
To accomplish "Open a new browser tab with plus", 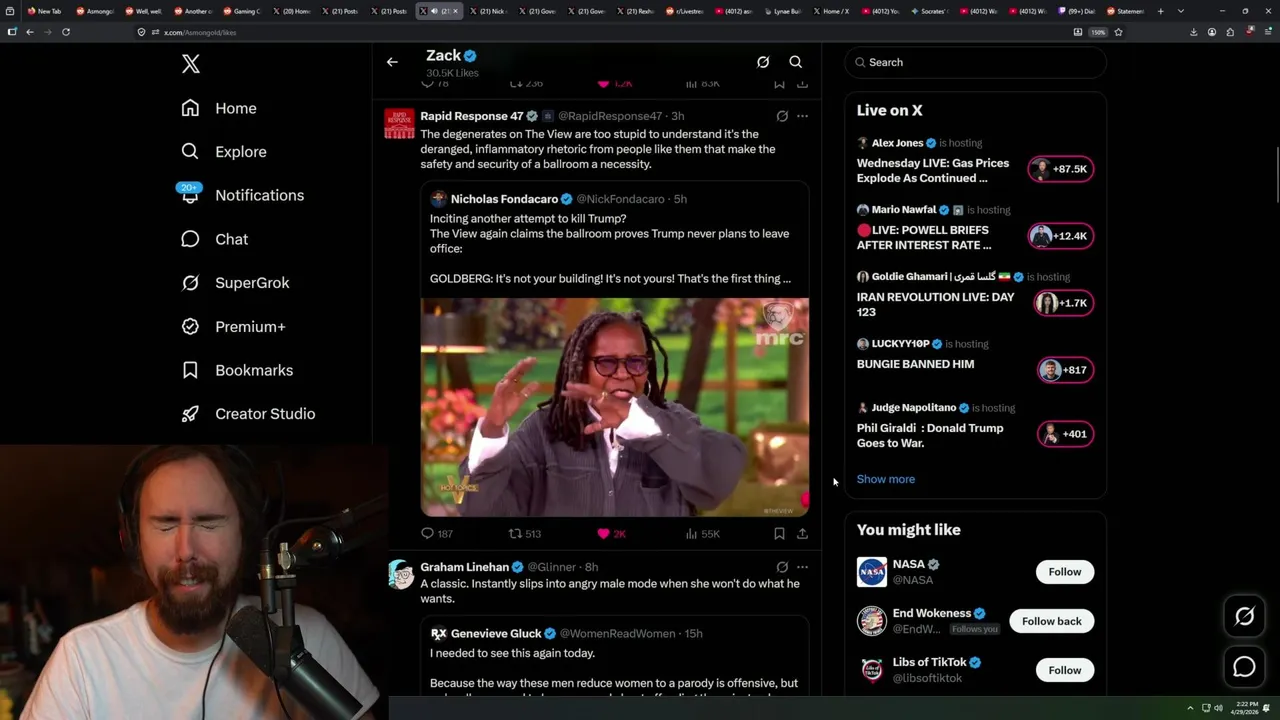I will point(1160,11).
